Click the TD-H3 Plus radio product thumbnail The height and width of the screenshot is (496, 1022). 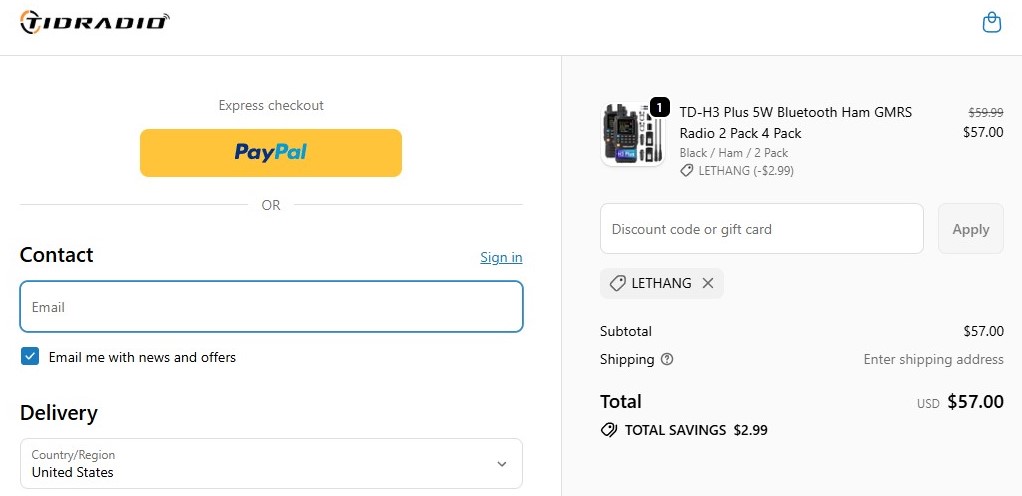click(x=630, y=135)
